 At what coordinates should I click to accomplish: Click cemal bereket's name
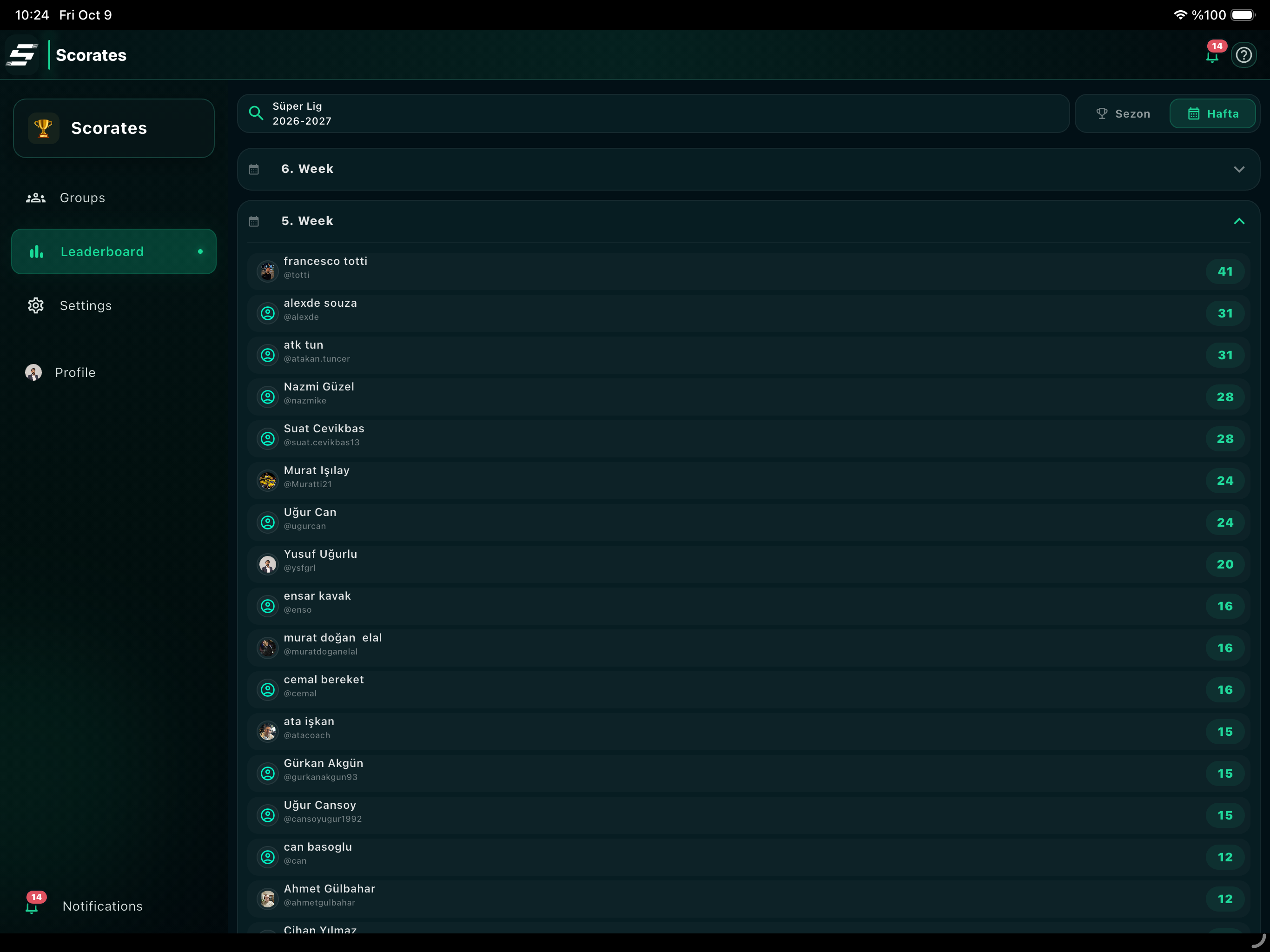pos(324,679)
